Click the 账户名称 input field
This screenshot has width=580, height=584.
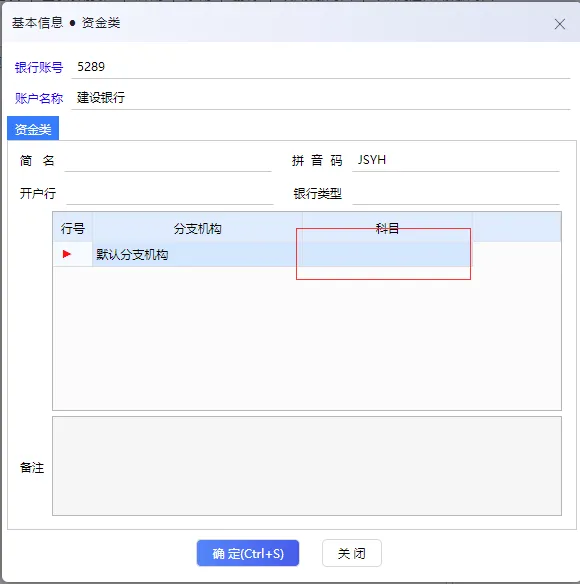(x=320, y=98)
